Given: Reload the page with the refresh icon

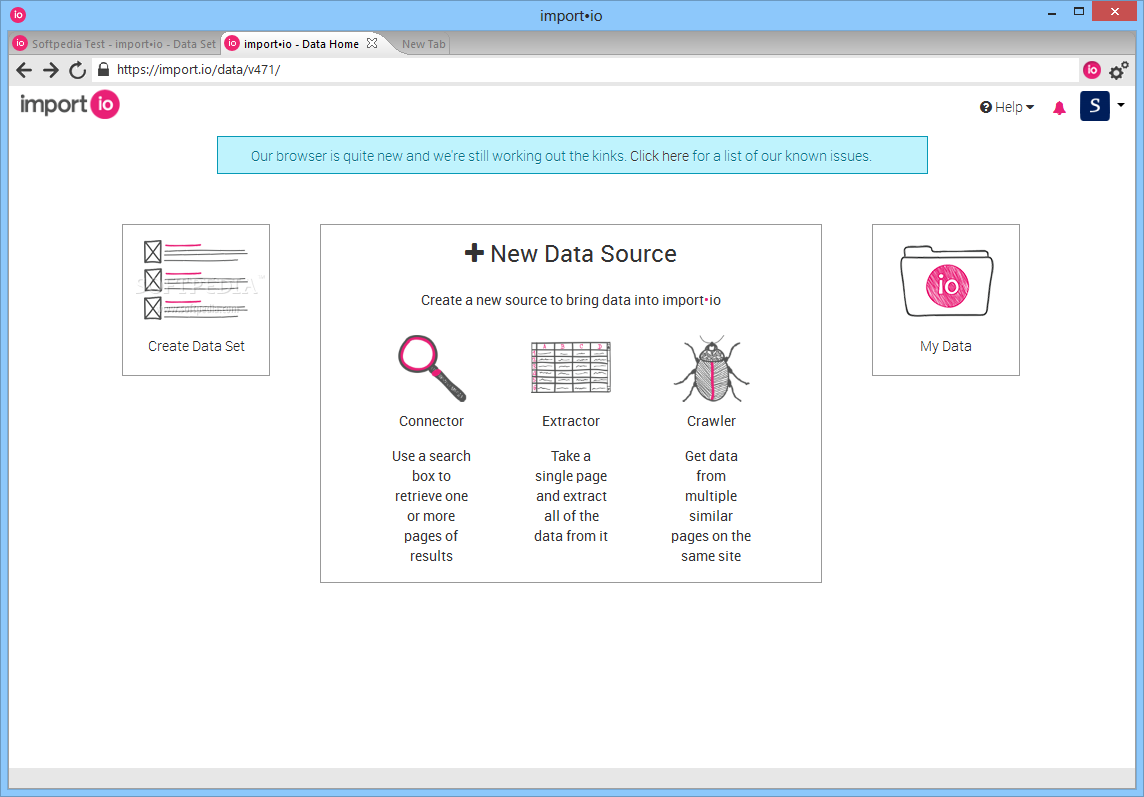Looking at the screenshot, I should [77, 70].
